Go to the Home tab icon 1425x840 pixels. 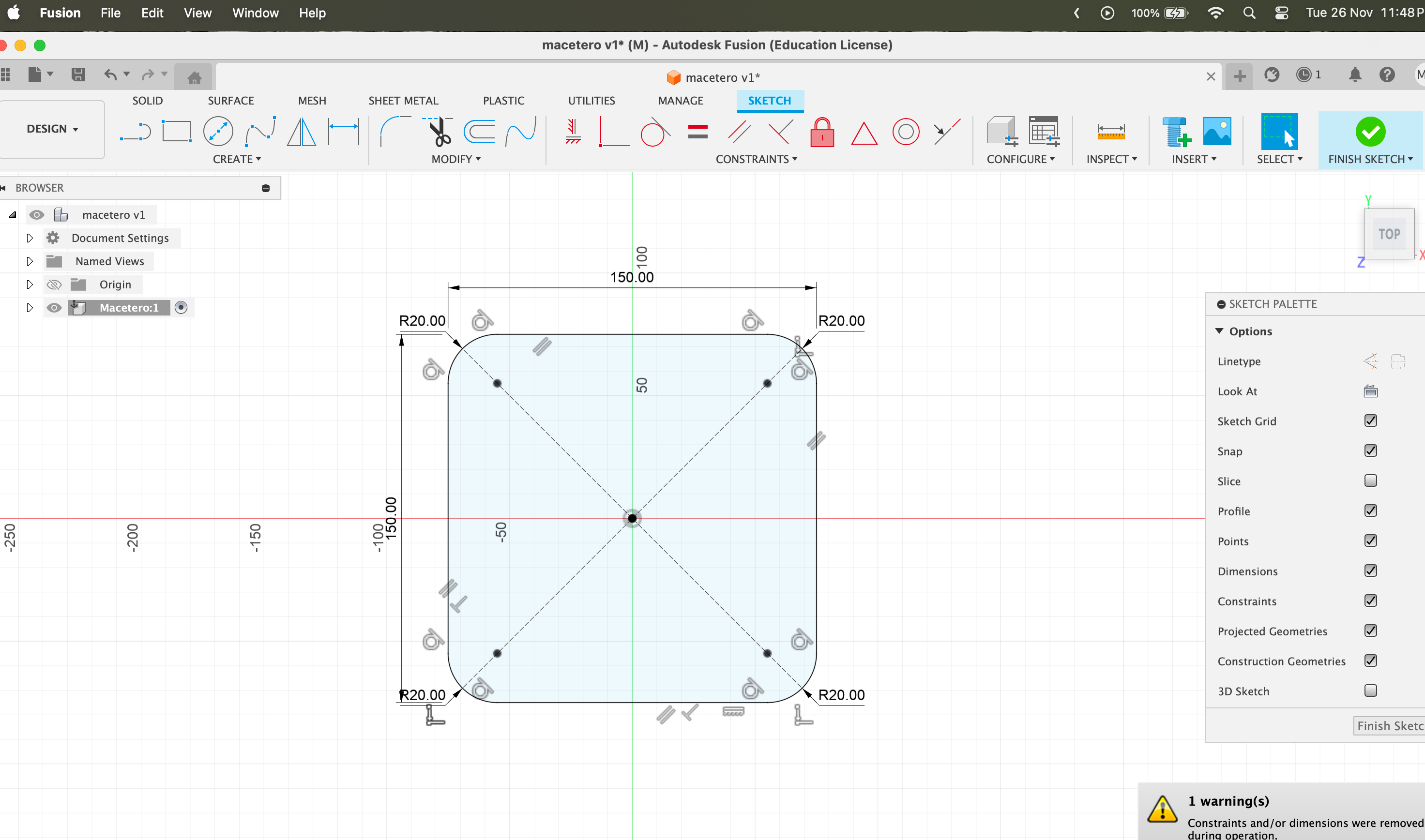pos(194,77)
